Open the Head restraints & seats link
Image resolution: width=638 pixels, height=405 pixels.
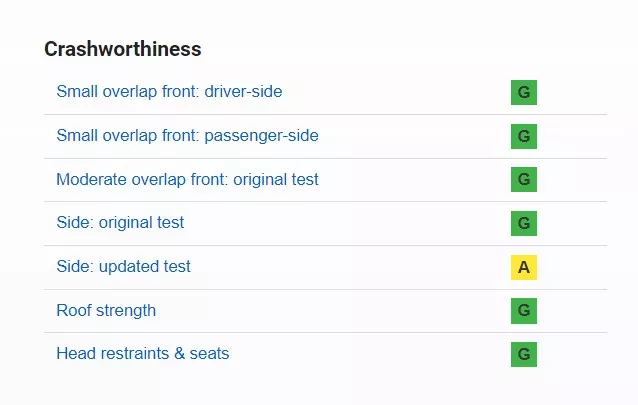142,353
